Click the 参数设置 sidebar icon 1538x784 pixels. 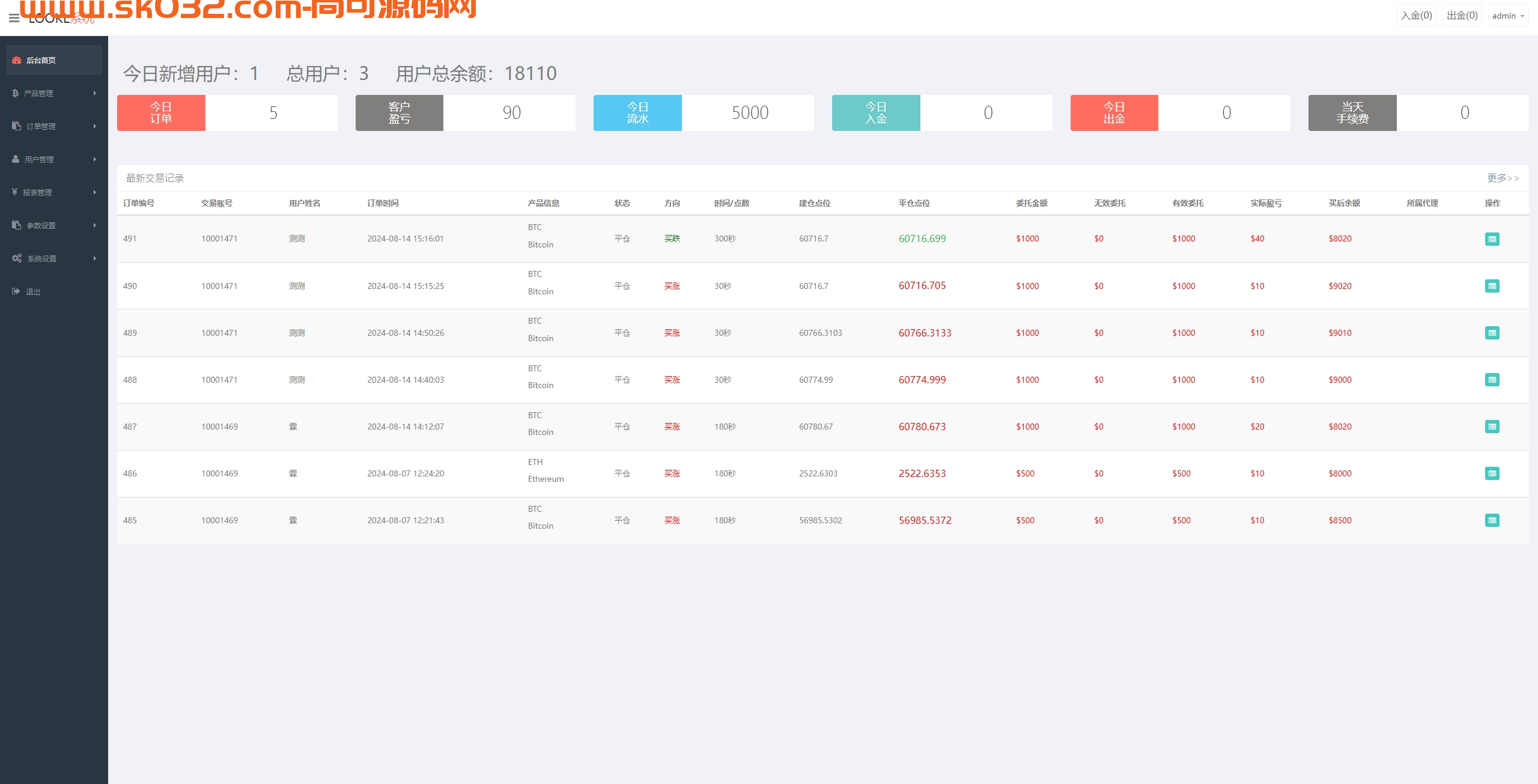click(x=16, y=225)
